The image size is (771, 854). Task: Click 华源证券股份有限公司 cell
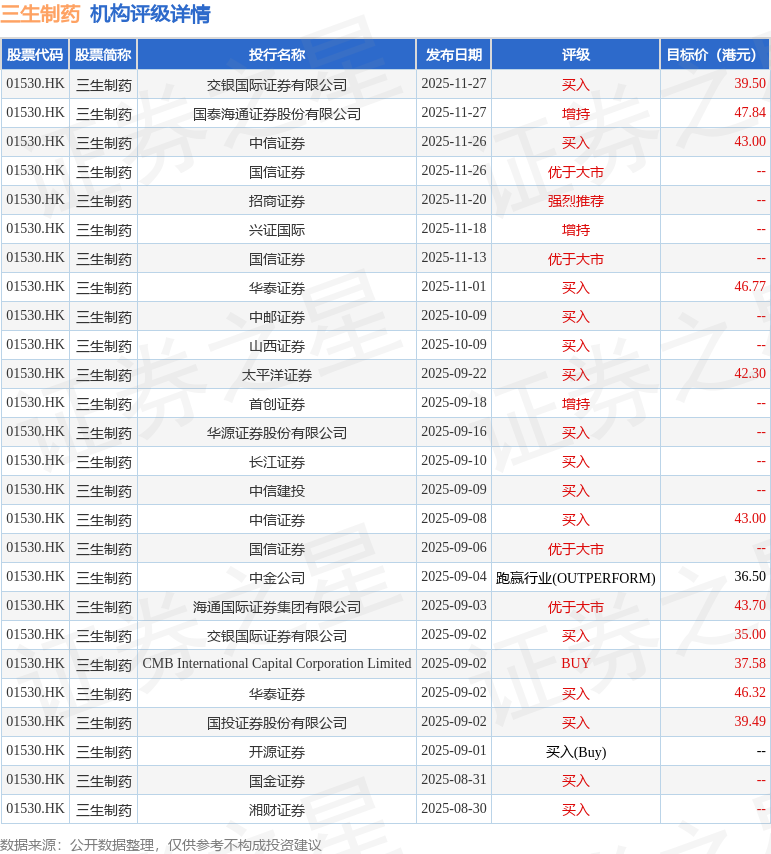[x=277, y=433]
